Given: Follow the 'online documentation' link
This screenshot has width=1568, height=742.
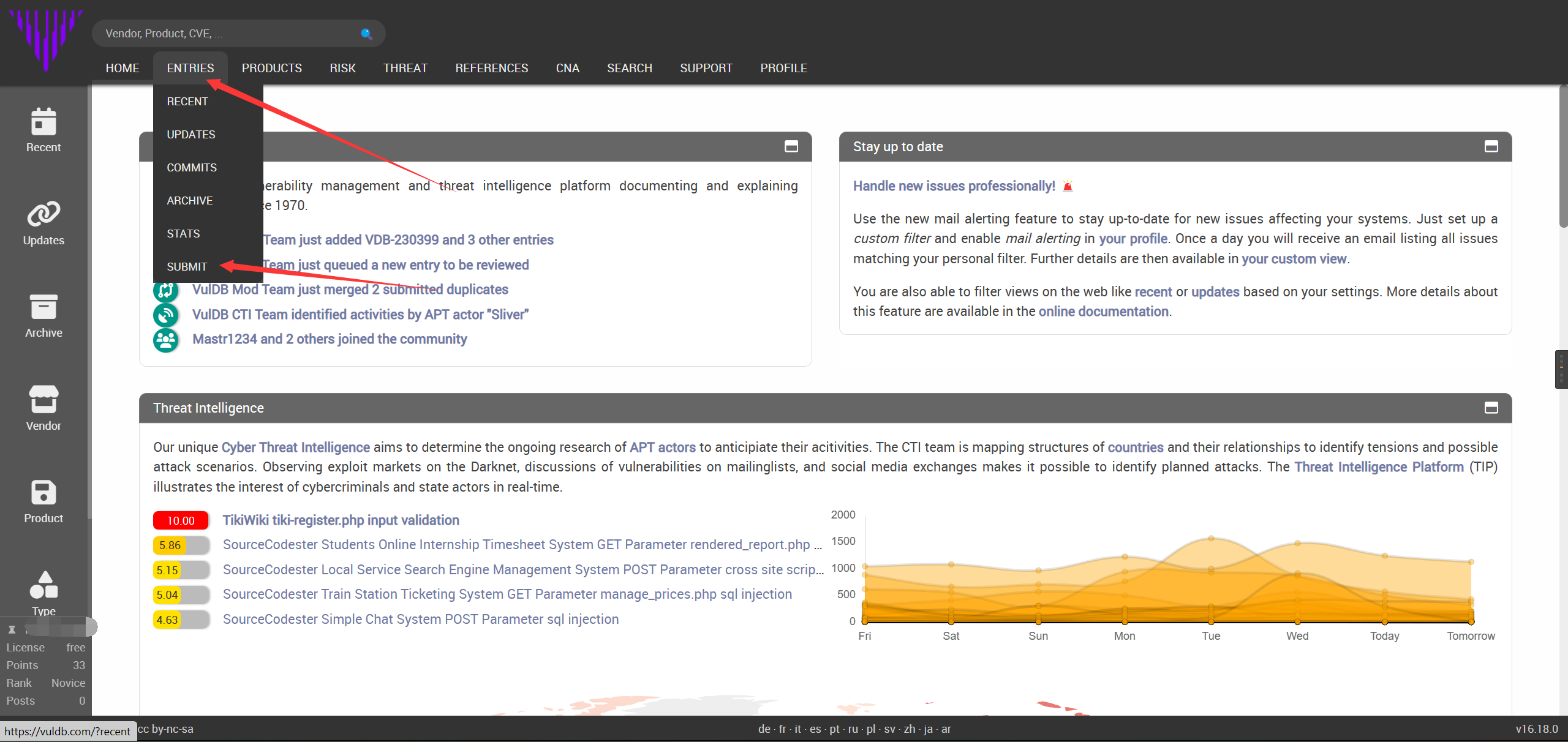Looking at the screenshot, I should pyautogui.click(x=1103, y=312).
